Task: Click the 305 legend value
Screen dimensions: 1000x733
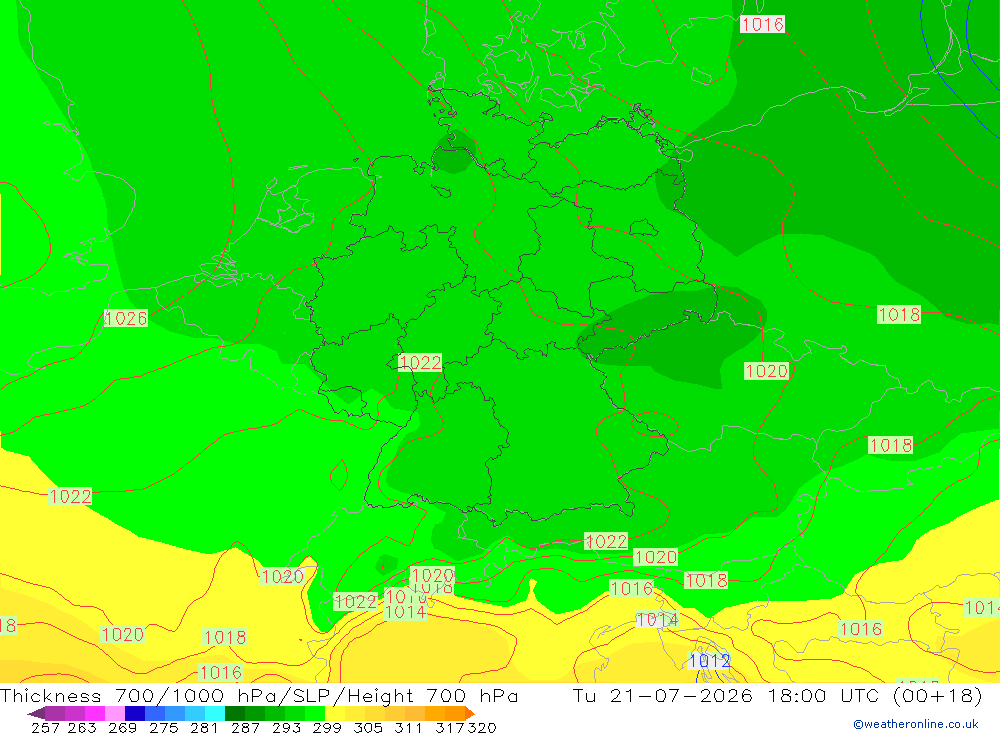Action: point(367,727)
